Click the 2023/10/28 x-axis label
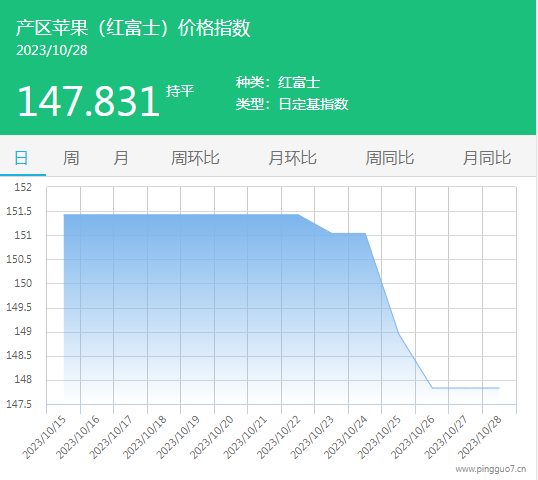The width and height of the screenshot is (538, 480). 480,438
